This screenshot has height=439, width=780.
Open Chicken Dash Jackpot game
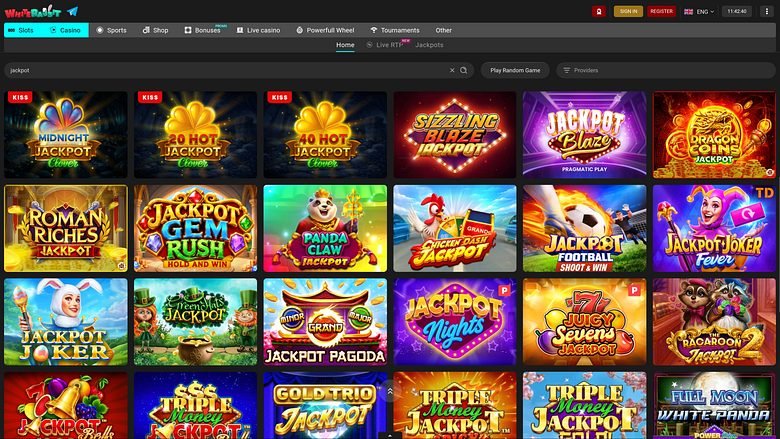tap(455, 229)
